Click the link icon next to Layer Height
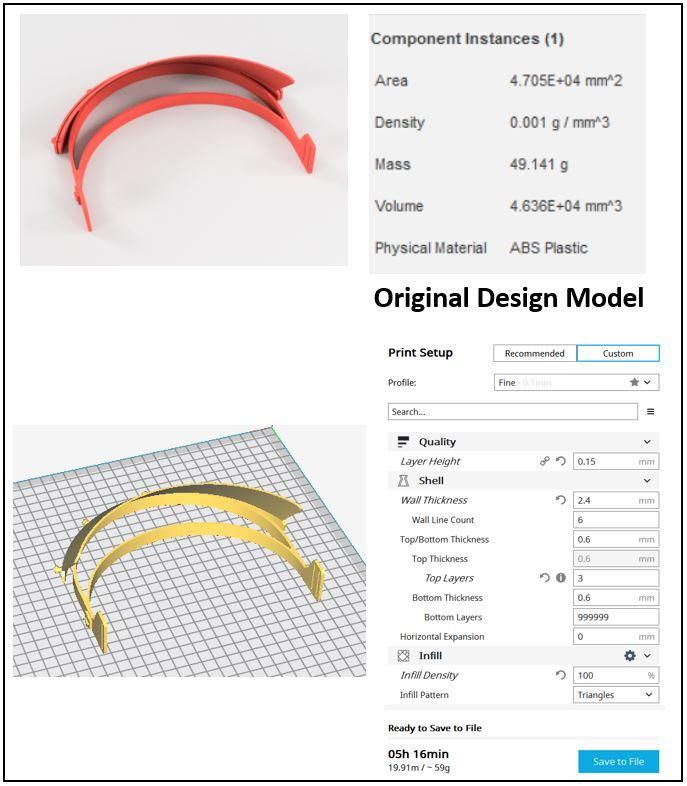Image resolution: width=687 pixels, height=786 pixels. (x=545, y=461)
